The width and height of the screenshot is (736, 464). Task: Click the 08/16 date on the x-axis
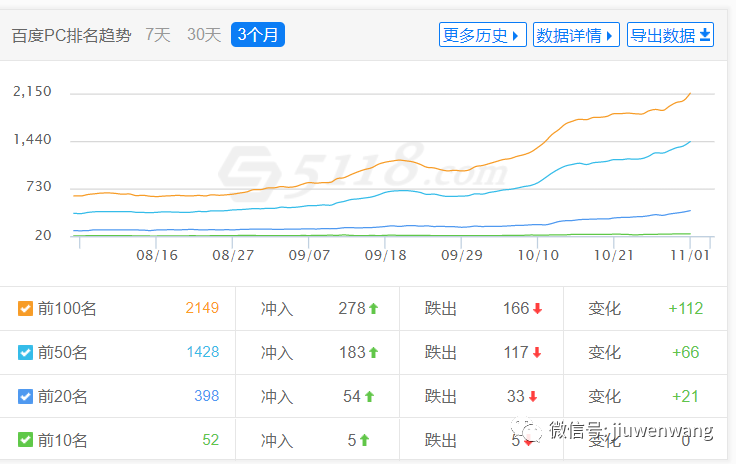point(157,255)
